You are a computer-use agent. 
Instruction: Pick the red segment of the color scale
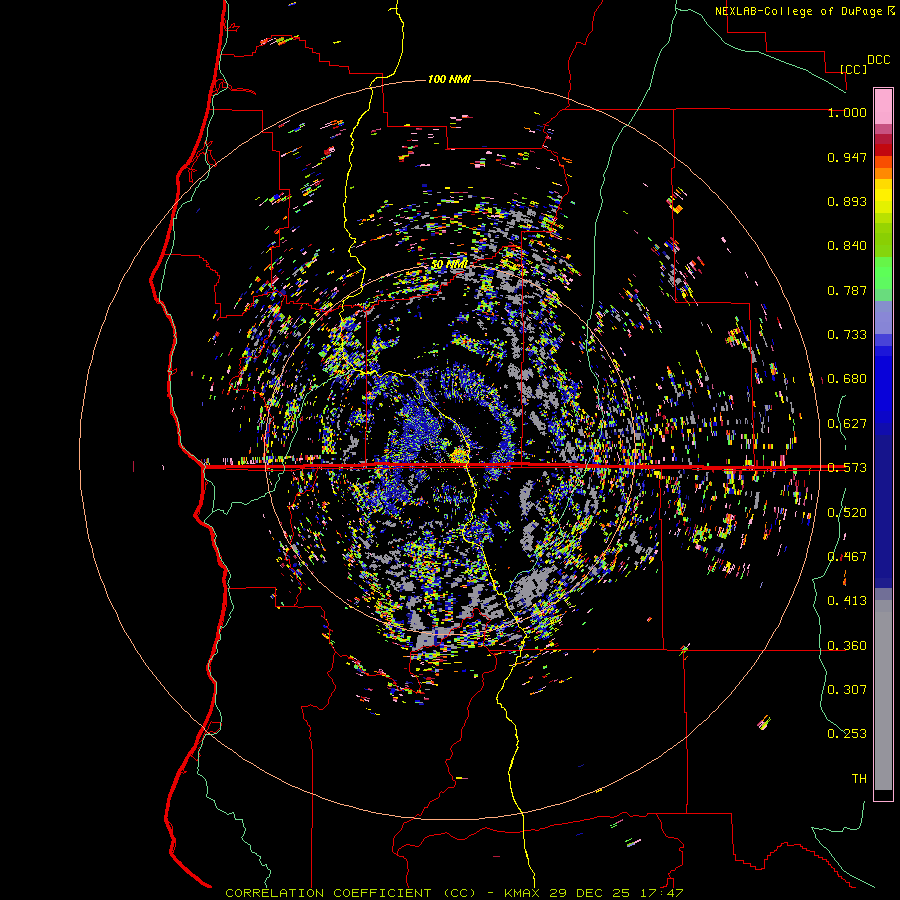point(883,149)
